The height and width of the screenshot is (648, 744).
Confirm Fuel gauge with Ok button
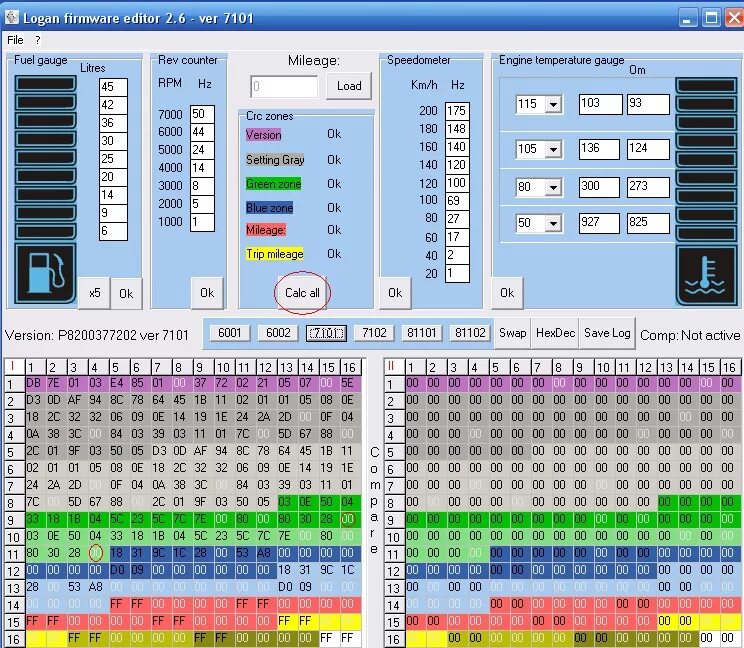126,294
